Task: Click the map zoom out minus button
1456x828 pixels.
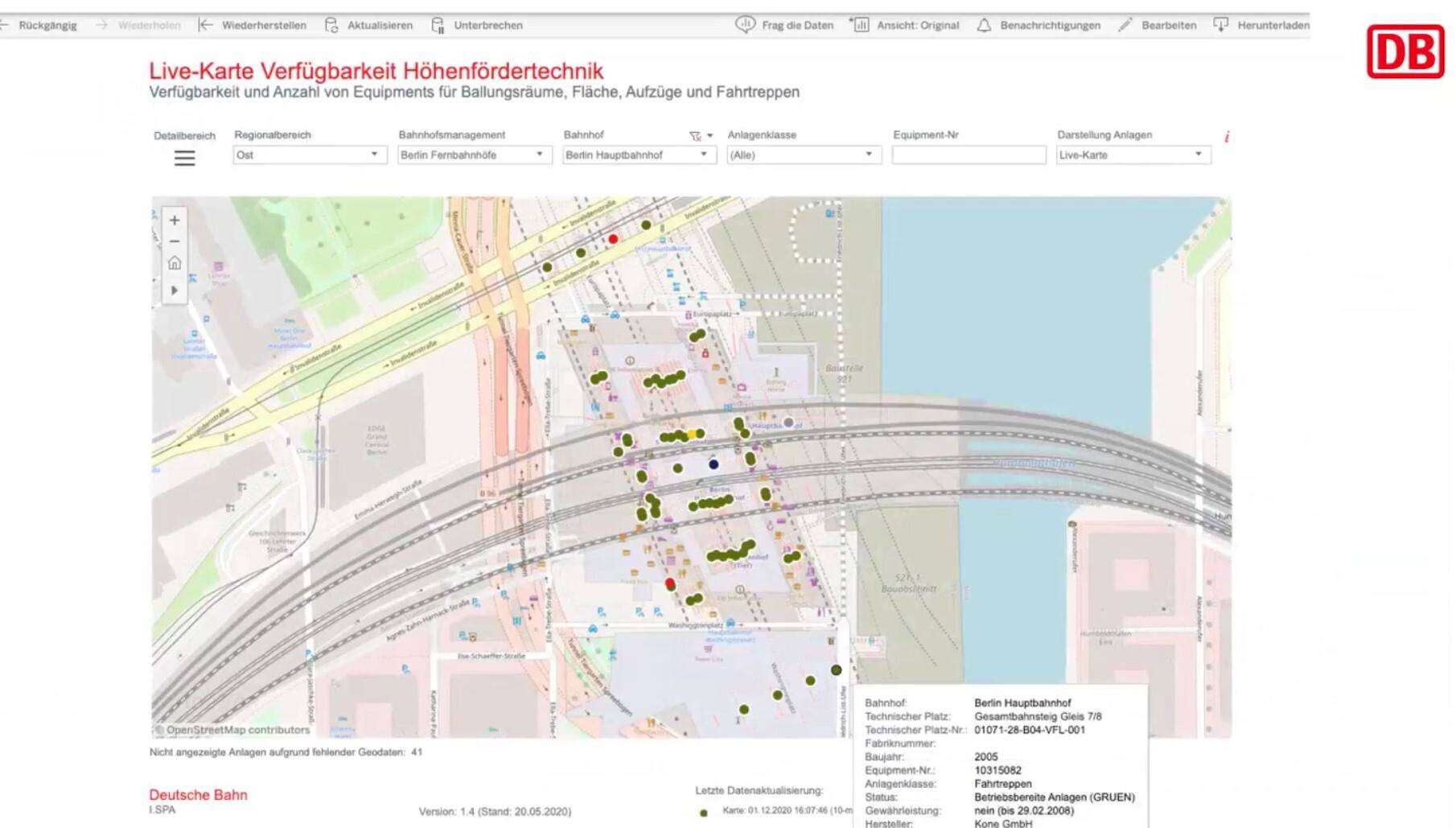Action: (x=175, y=241)
